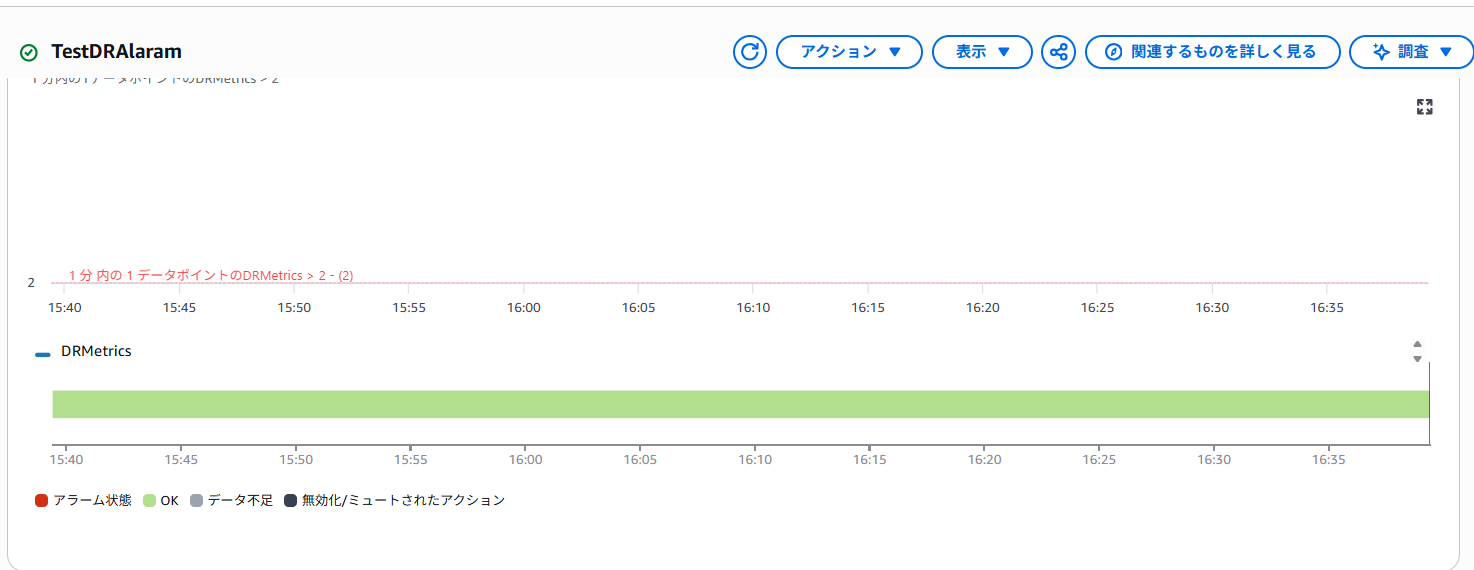This screenshot has height=570, width=1474.
Task: Click the TestDRAlaram alarm title
Action: point(116,52)
